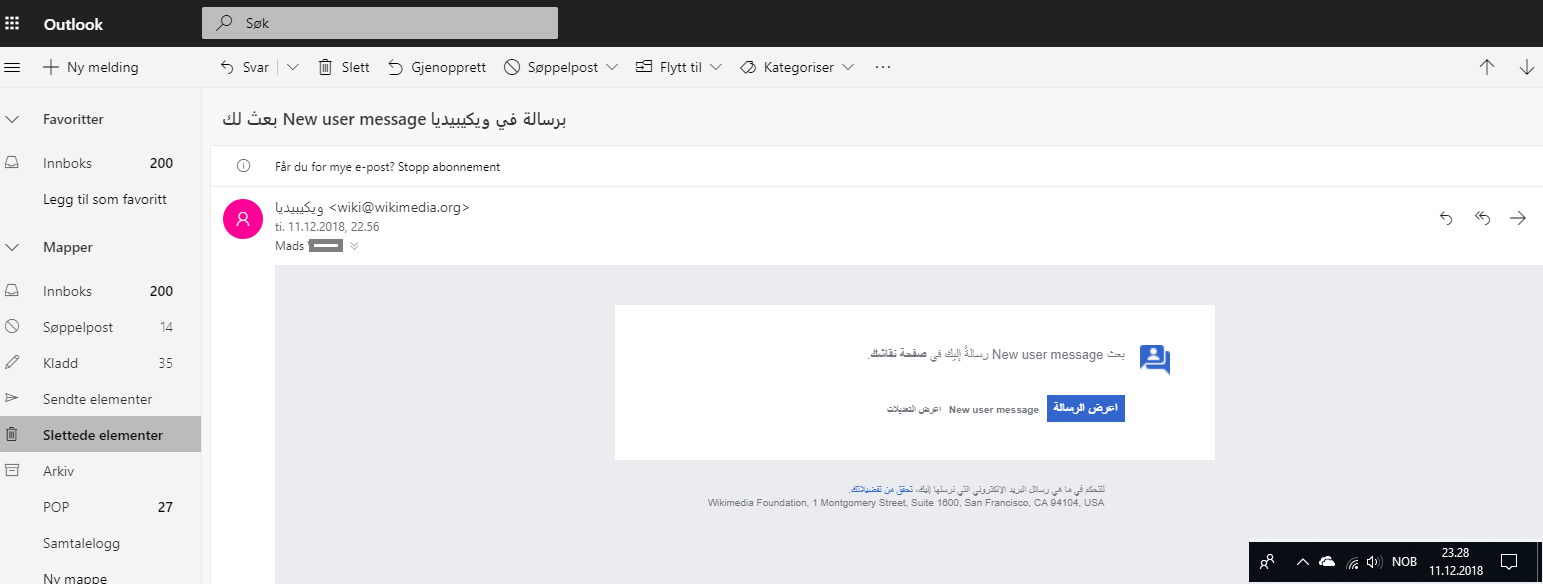Click the Ny mappe entry in sidebar

coord(75,578)
